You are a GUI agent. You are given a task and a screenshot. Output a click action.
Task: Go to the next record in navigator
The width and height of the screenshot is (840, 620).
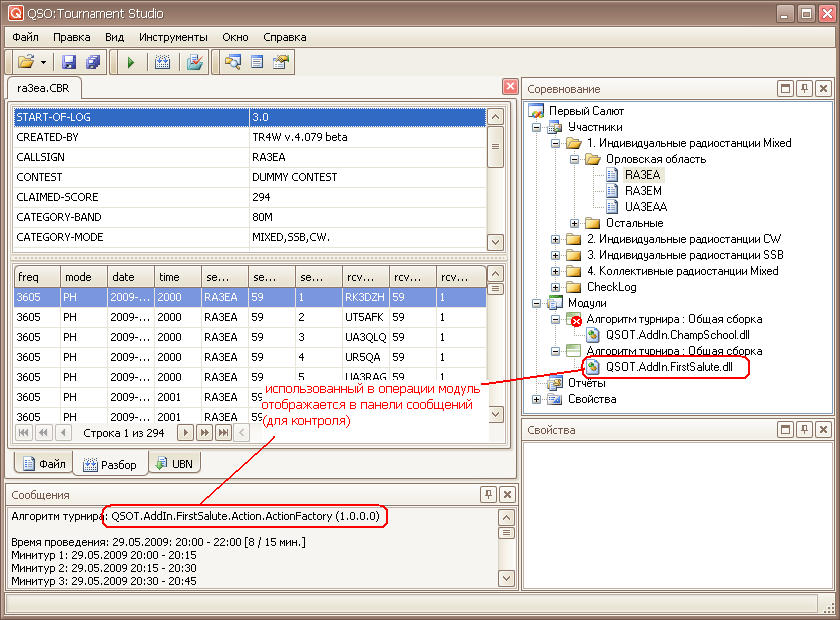tap(185, 432)
